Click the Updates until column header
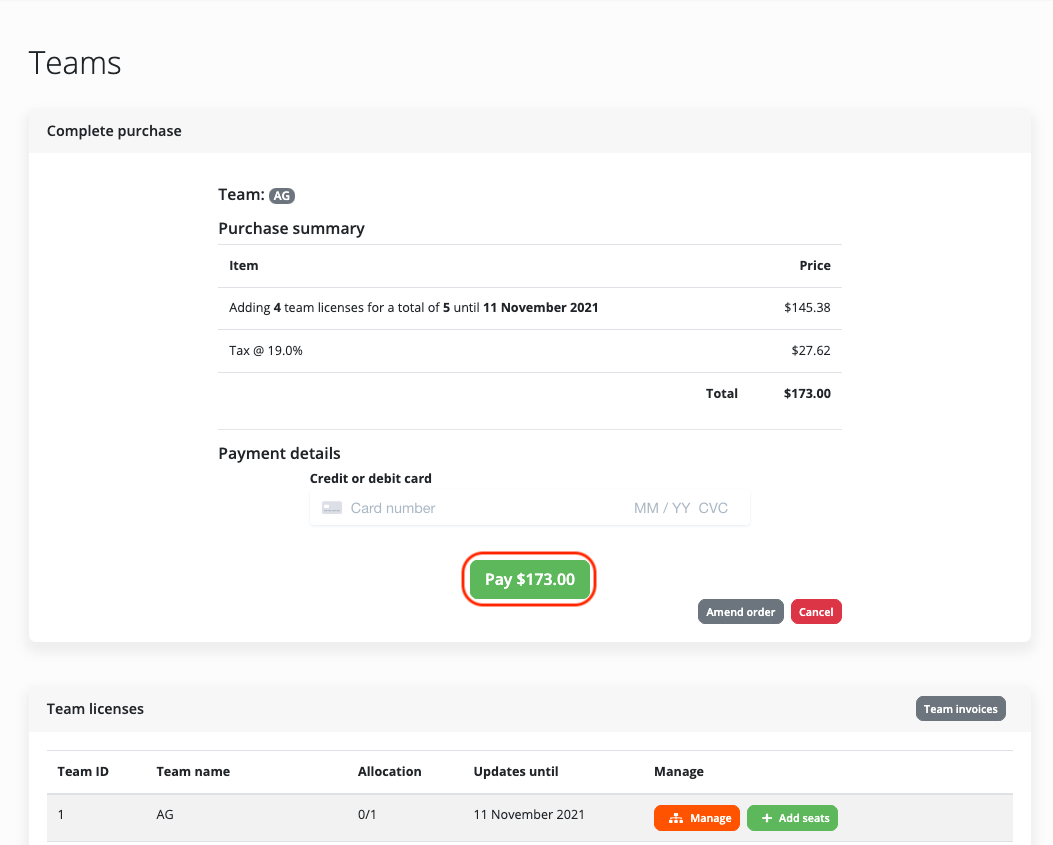 point(515,772)
